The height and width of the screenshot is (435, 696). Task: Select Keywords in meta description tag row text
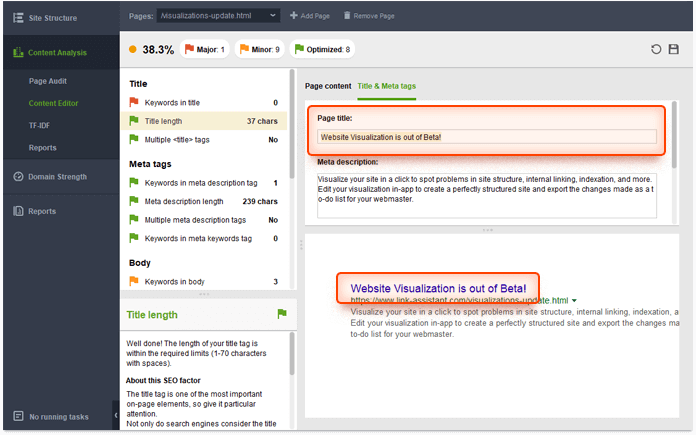pos(201,183)
